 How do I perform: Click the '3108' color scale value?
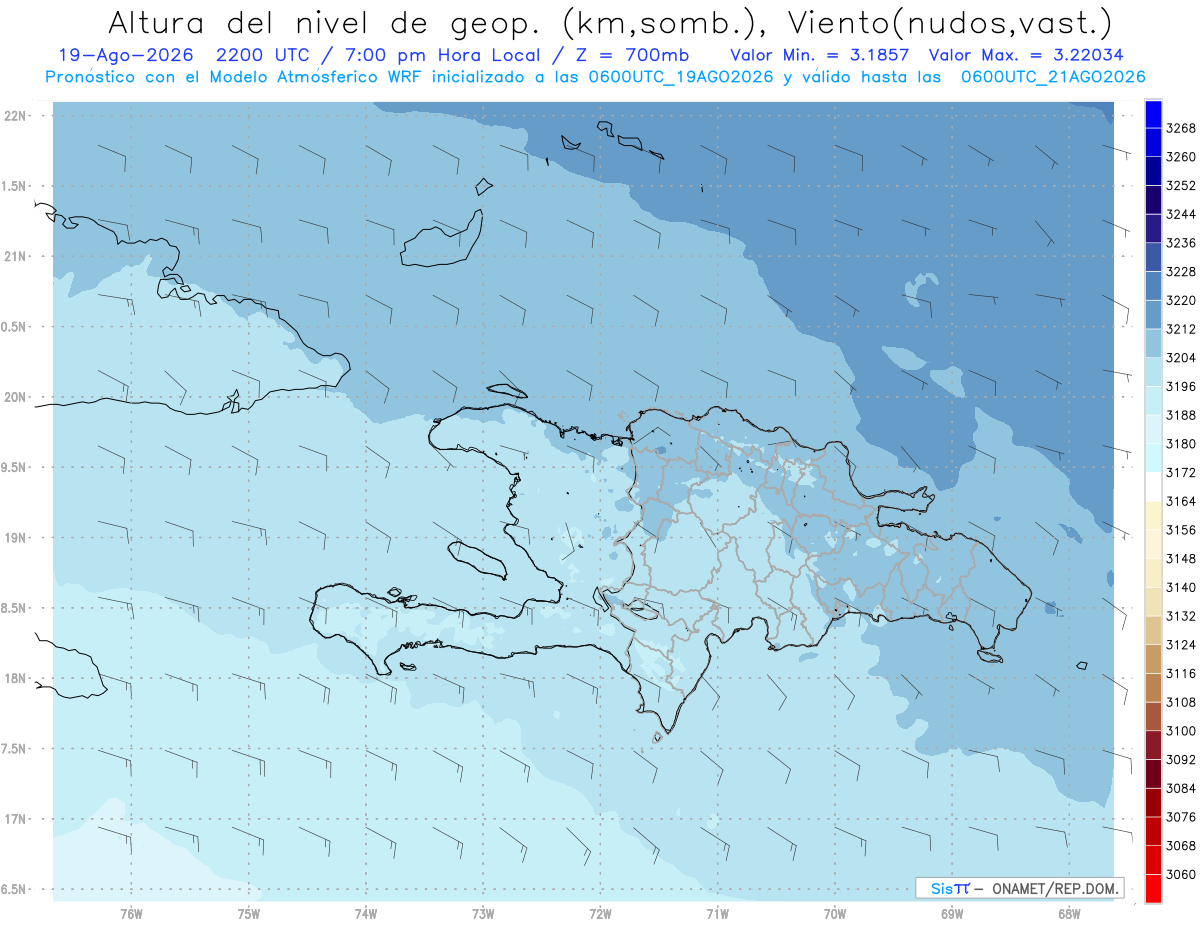tap(1180, 702)
